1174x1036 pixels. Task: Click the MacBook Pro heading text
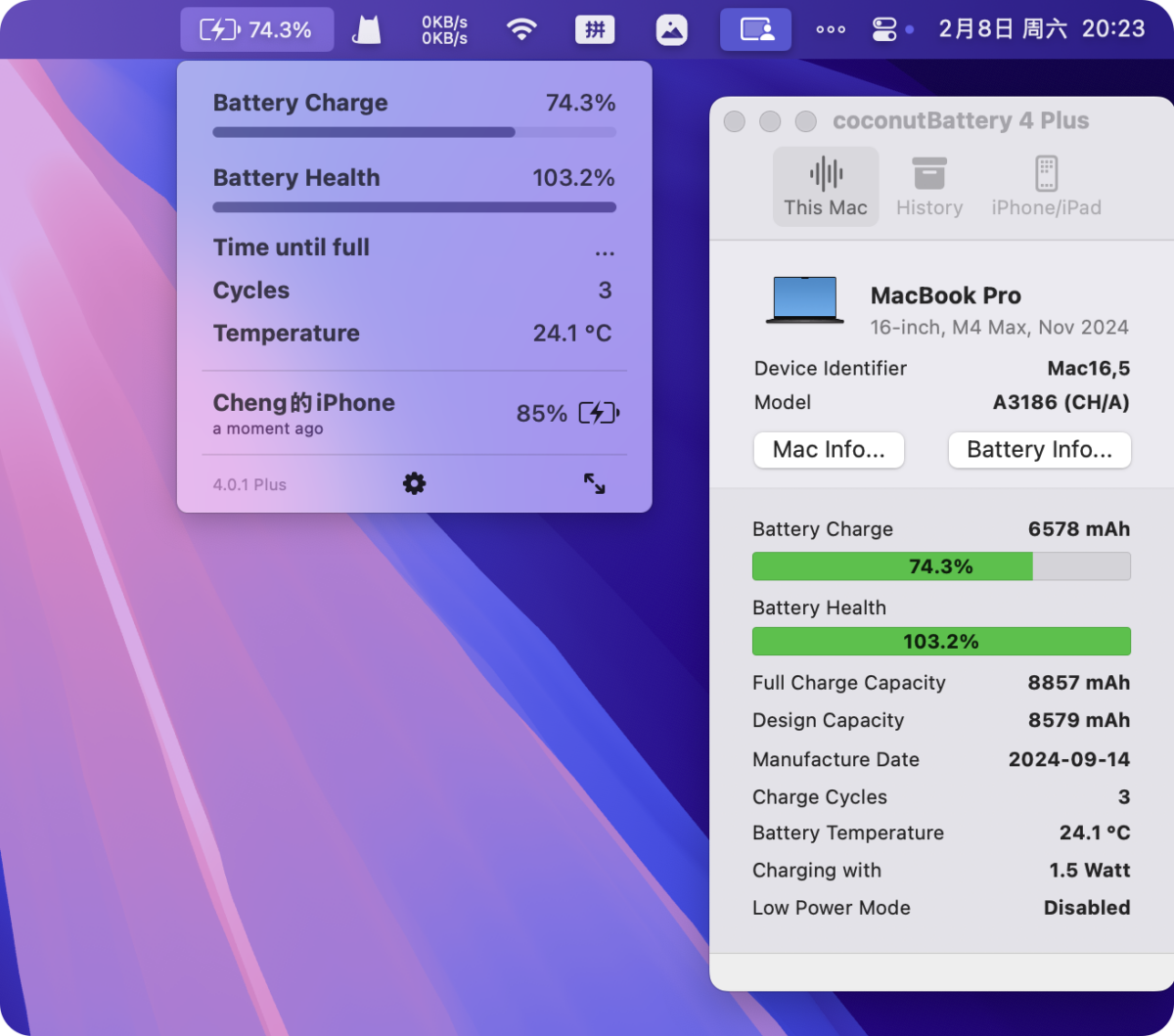[946, 295]
